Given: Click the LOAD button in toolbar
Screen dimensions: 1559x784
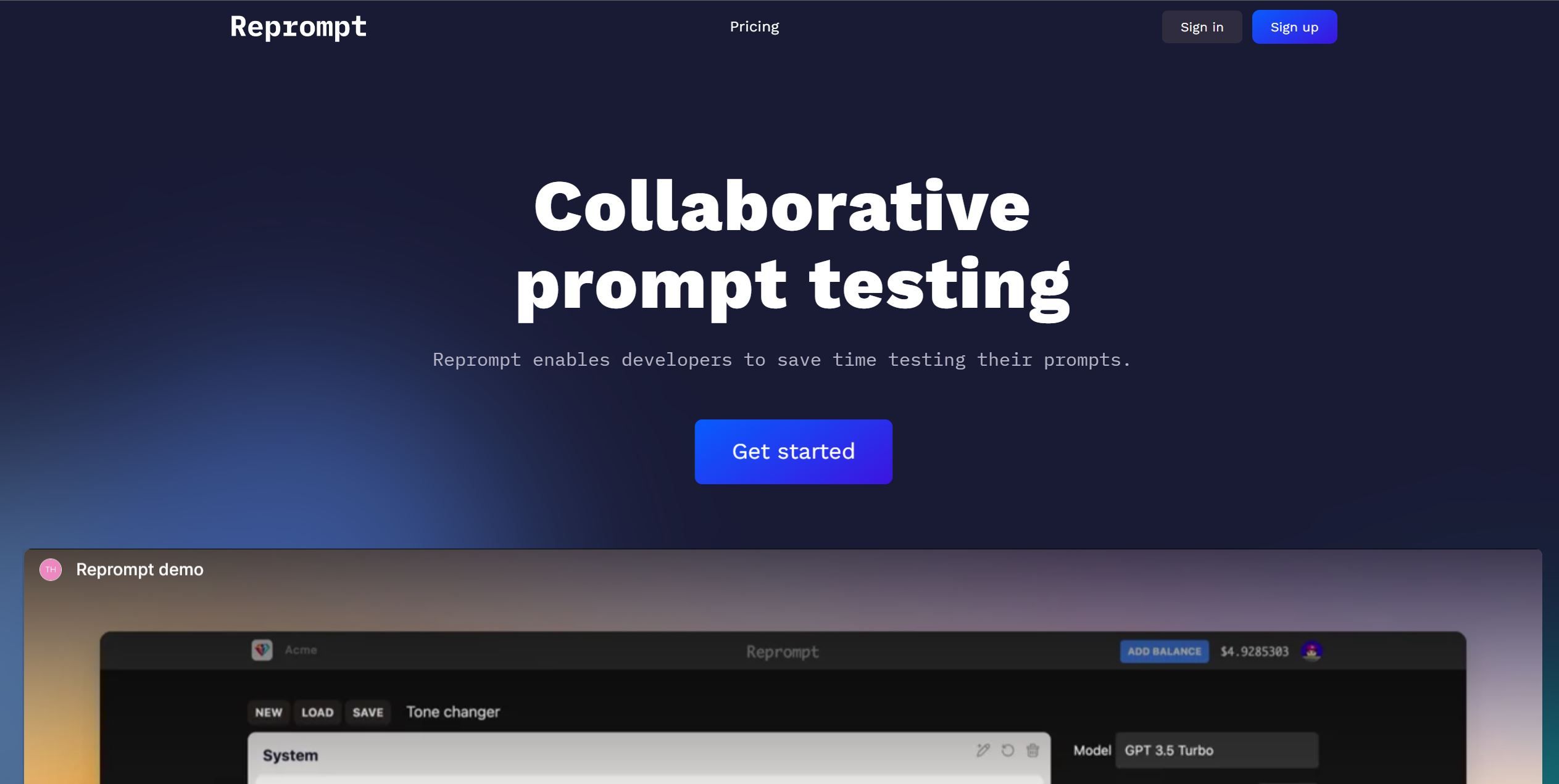Looking at the screenshot, I should pos(317,712).
